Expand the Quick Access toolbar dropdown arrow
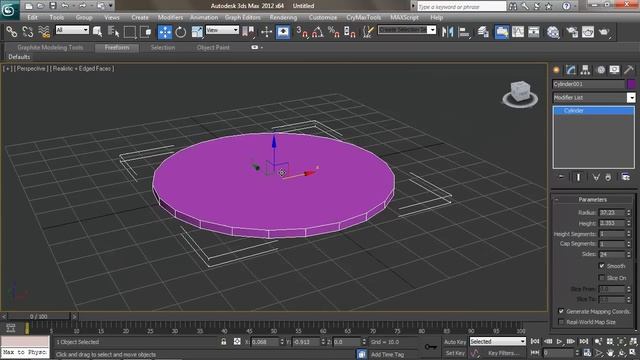Screen dimensions: 640x360 tap(111, 6)
